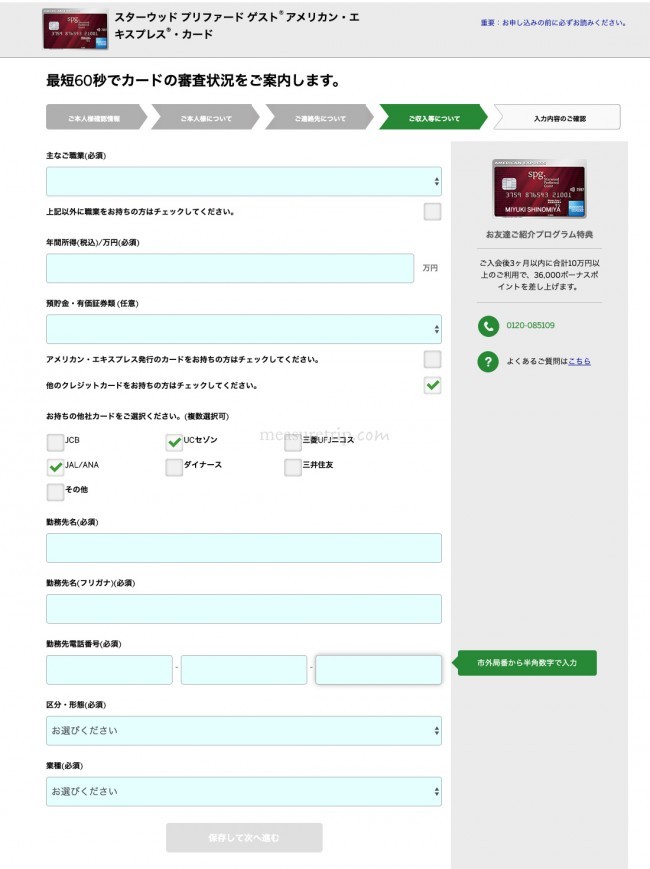Image resolution: width=650 pixels, height=869 pixels.
Task: Check the JCB checkbox
Action: (x=55, y=442)
